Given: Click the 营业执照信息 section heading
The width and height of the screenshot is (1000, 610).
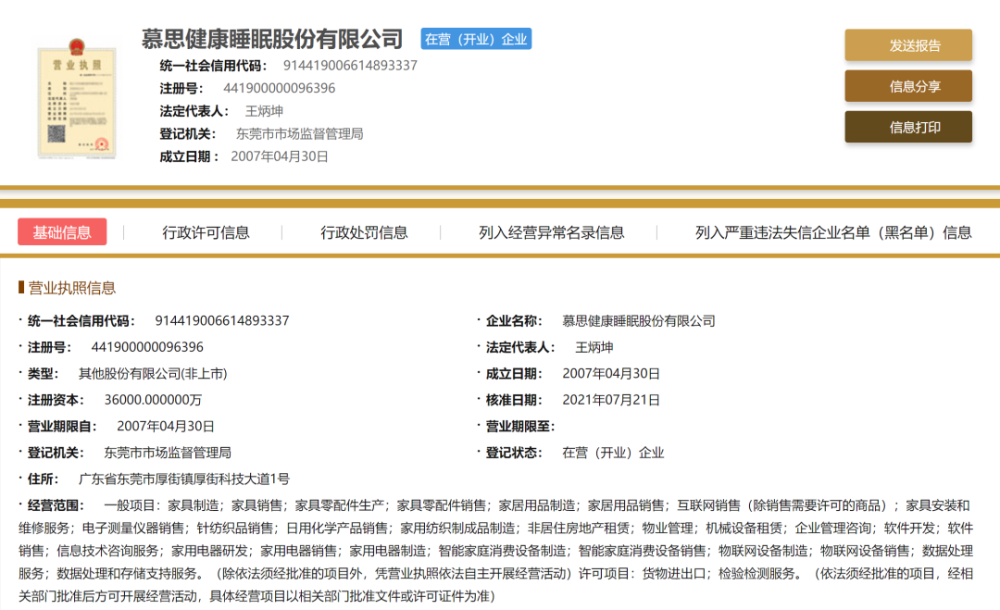Looking at the screenshot, I should 71,288.
